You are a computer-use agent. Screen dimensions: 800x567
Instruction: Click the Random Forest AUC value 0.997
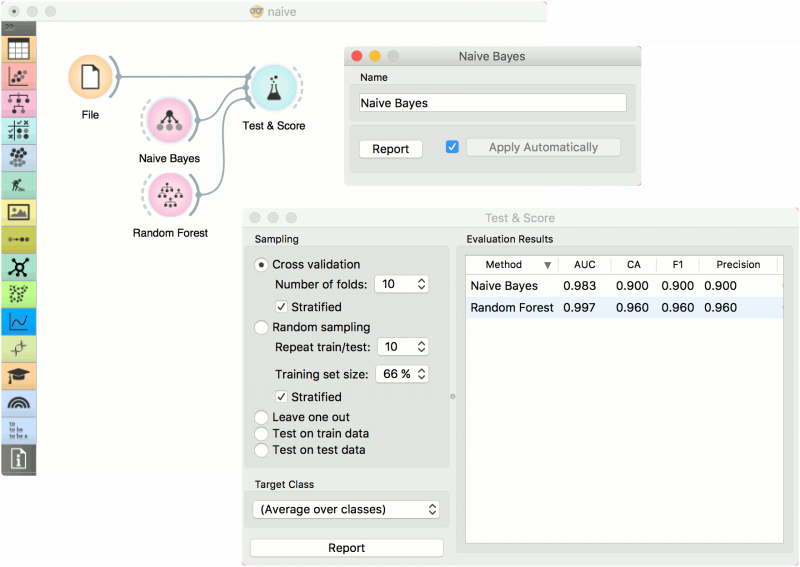(x=579, y=308)
